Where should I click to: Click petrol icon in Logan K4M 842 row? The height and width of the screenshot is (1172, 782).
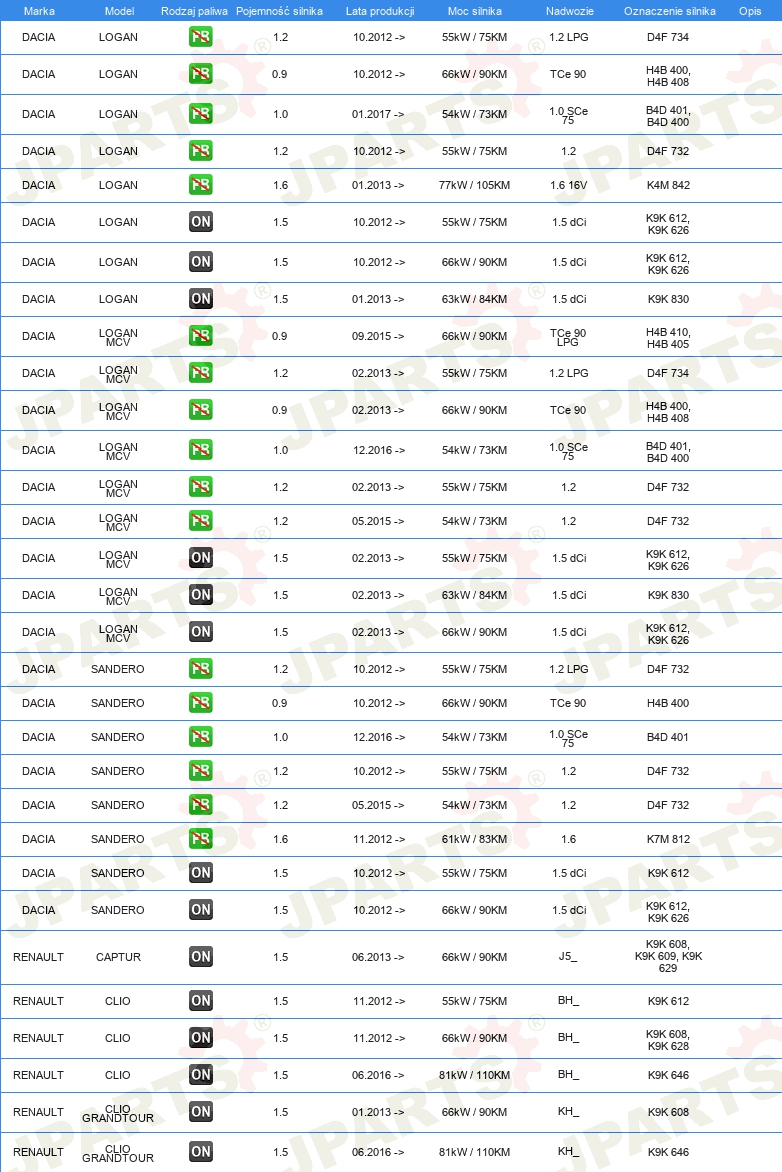(200, 185)
